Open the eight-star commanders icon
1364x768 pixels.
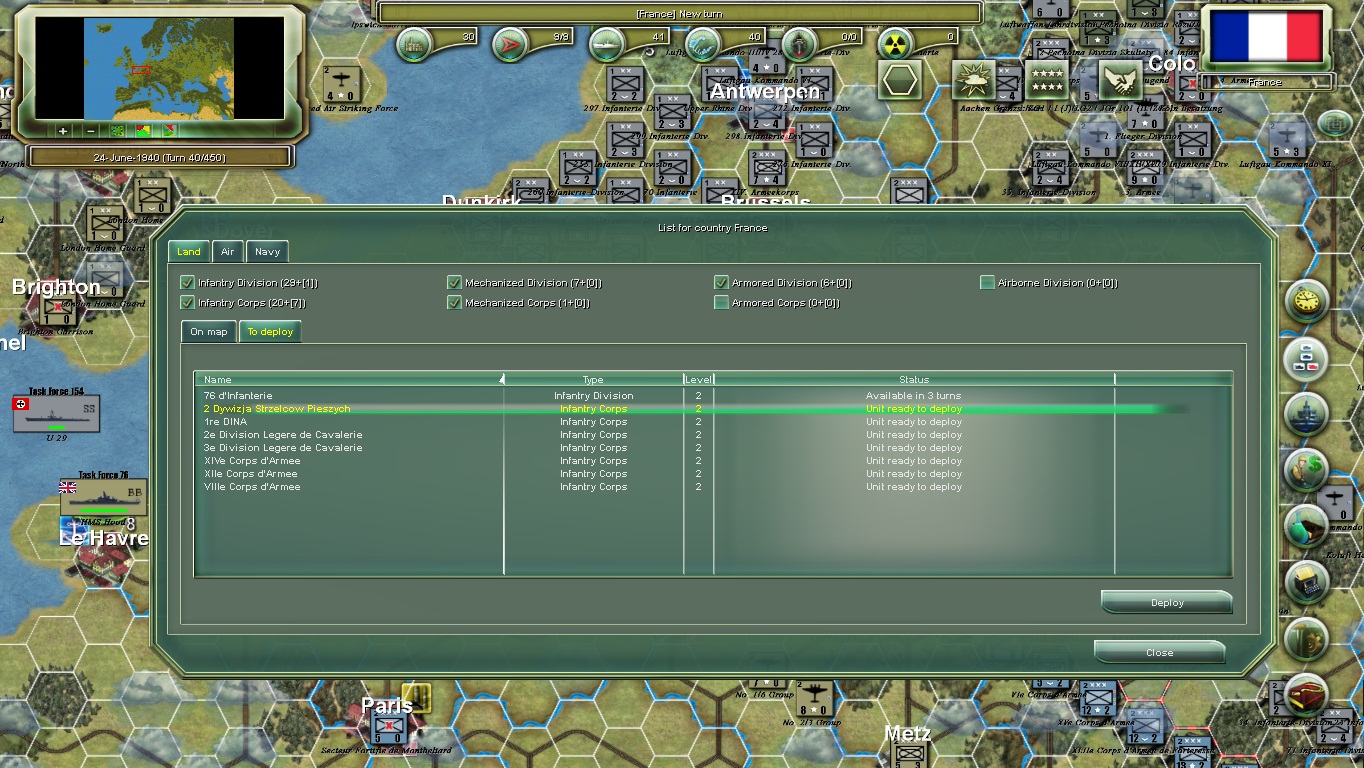[1047, 80]
